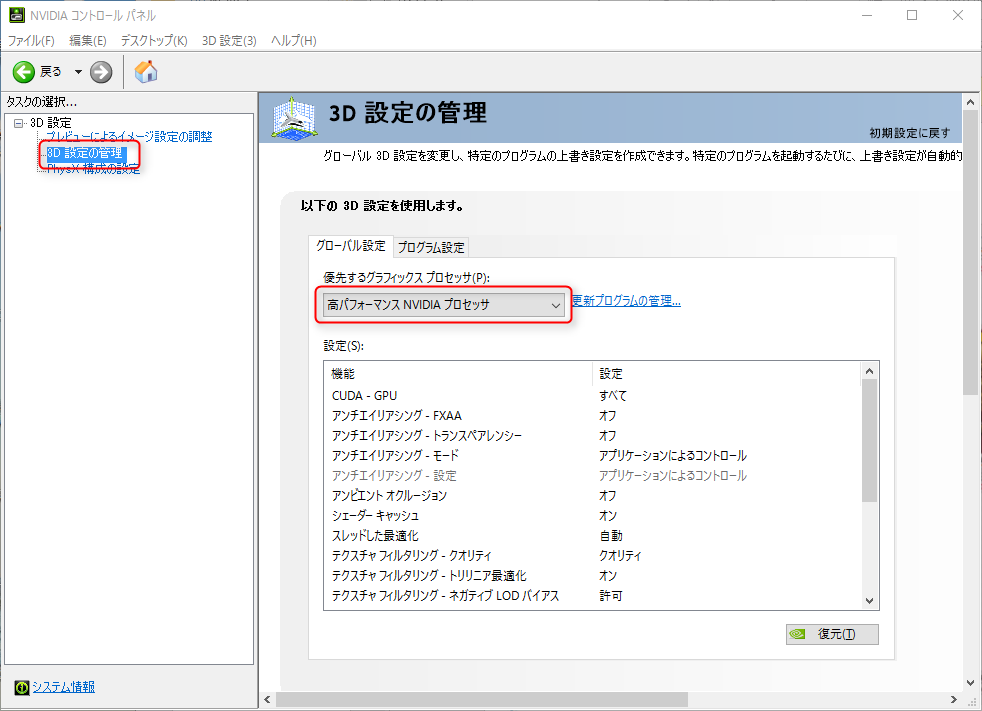This screenshot has height=711, width=982.
Task: Minimize the NVIDIA コントロール パネル window
Action: click(x=867, y=15)
